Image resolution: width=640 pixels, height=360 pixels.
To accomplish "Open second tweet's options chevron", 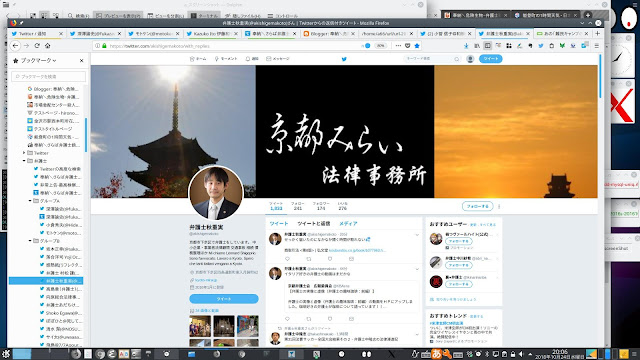I will [417, 269].
